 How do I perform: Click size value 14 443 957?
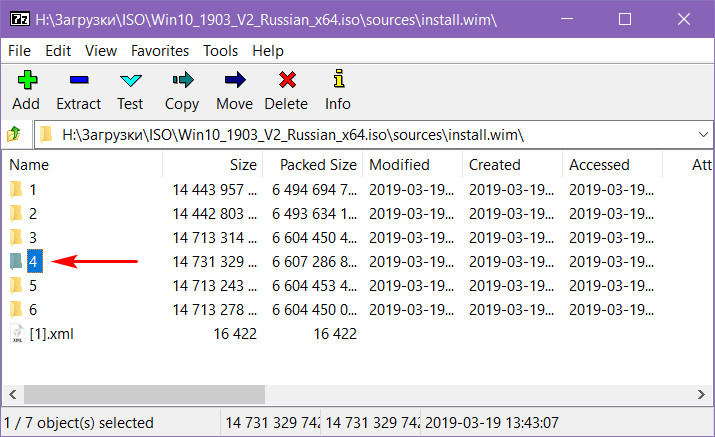pos(214,189)
